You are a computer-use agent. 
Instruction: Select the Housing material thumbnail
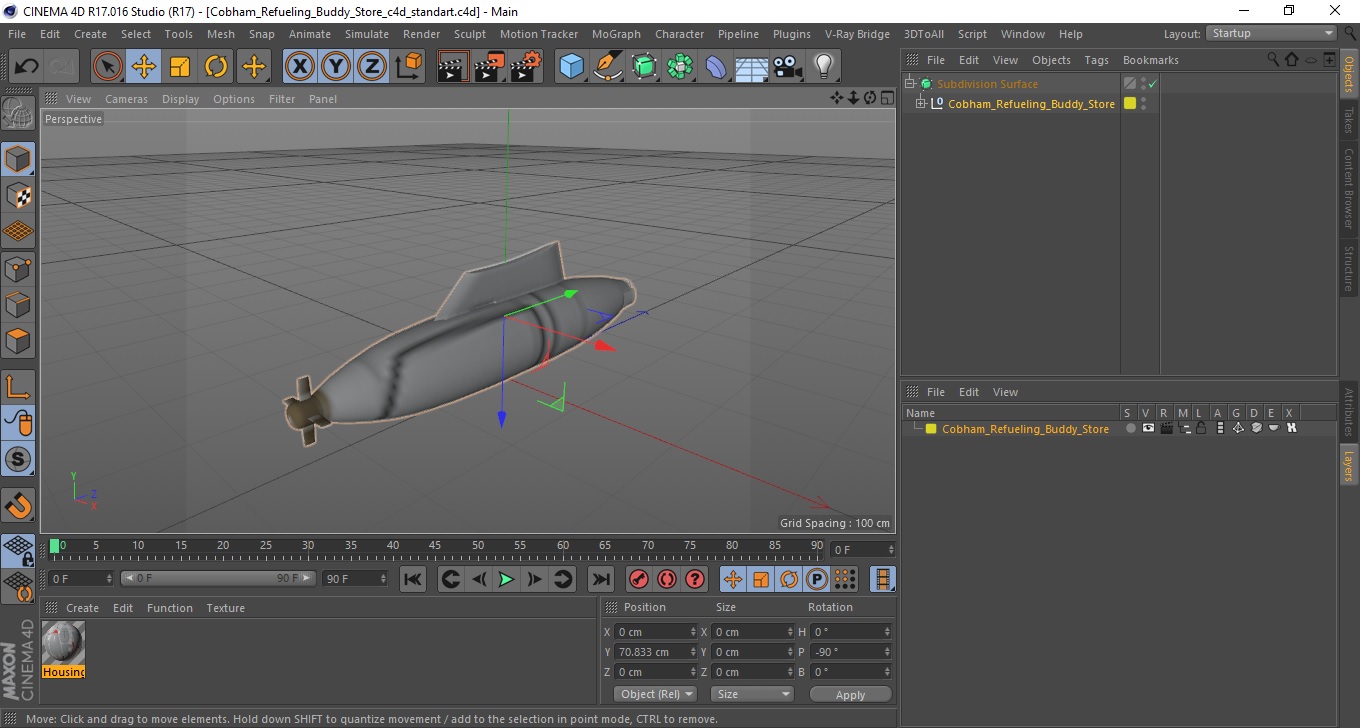coord(63,643)
